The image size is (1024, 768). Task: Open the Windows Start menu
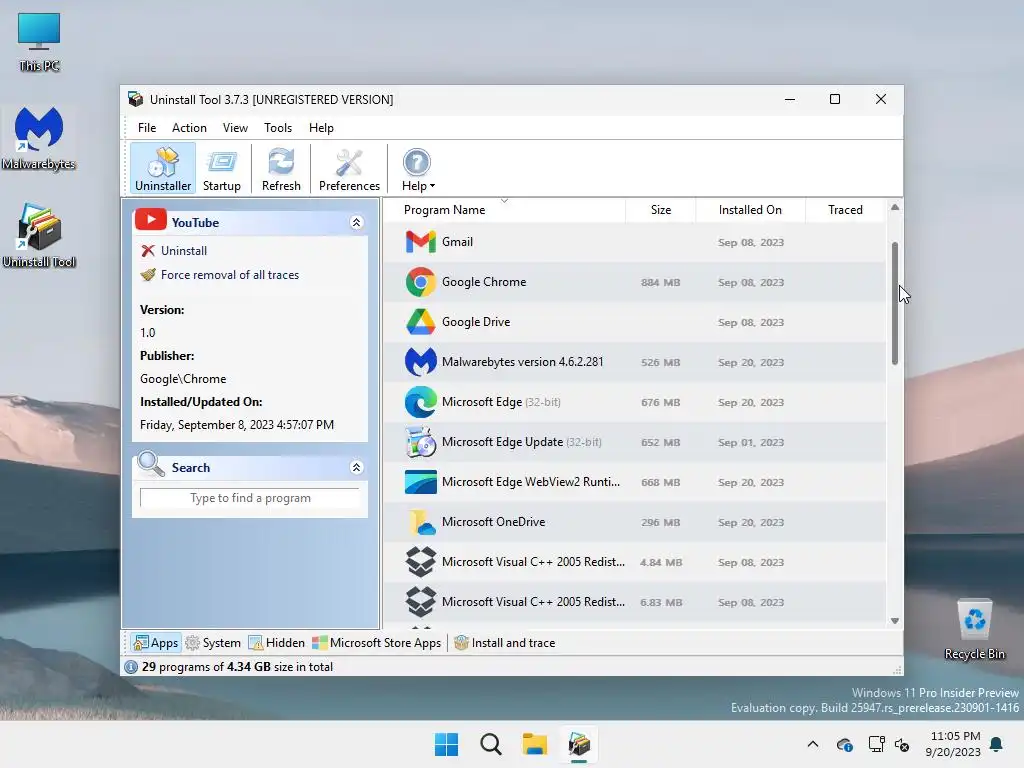[x=447, y=744]
